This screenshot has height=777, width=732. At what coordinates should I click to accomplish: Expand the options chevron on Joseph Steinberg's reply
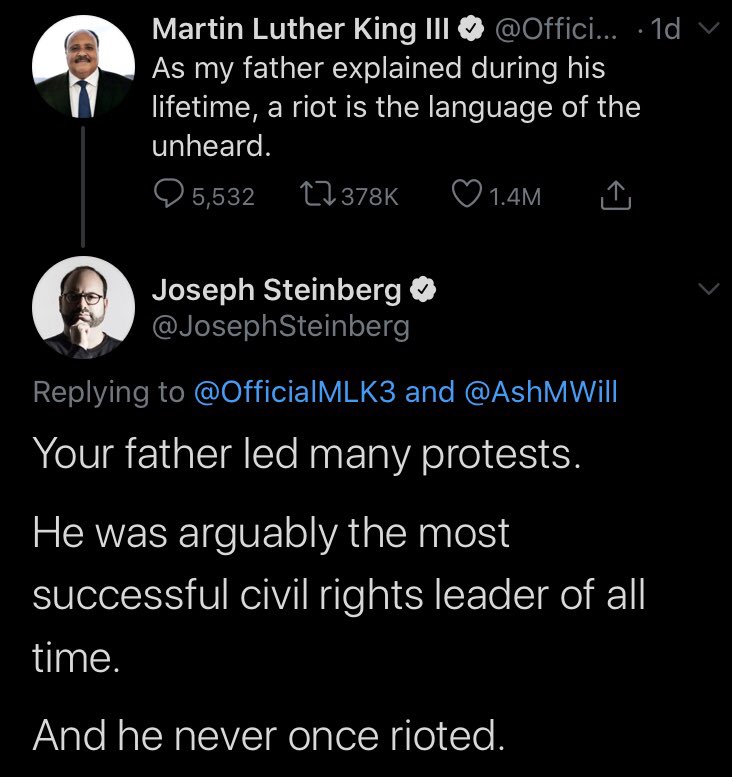[x=709, y=289]
